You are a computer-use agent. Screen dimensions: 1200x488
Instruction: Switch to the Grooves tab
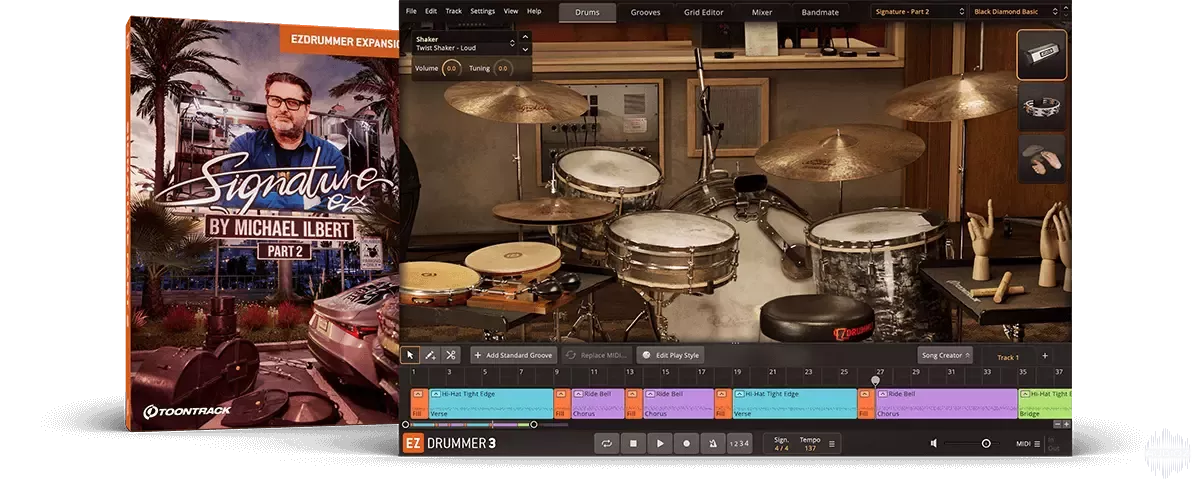click(x=646, y=12)
